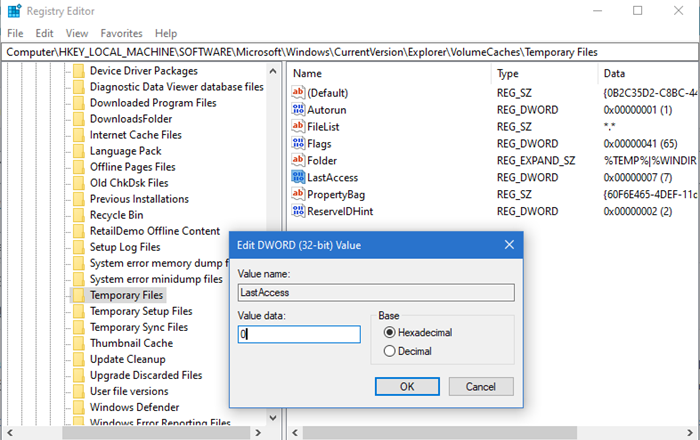
Task: Click the REG_EXPAND_SZ type cell
Action: tap(536, 161)
